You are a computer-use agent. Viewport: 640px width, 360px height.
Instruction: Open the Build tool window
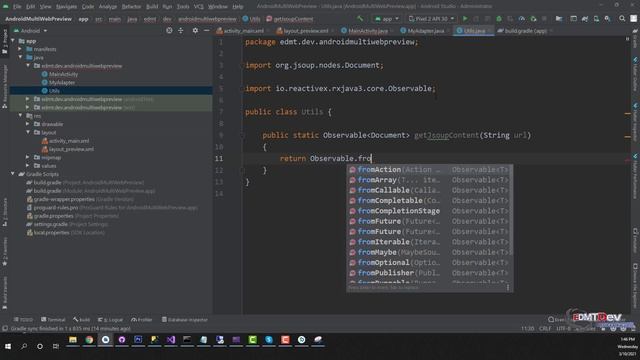click(x=82, y=320)
